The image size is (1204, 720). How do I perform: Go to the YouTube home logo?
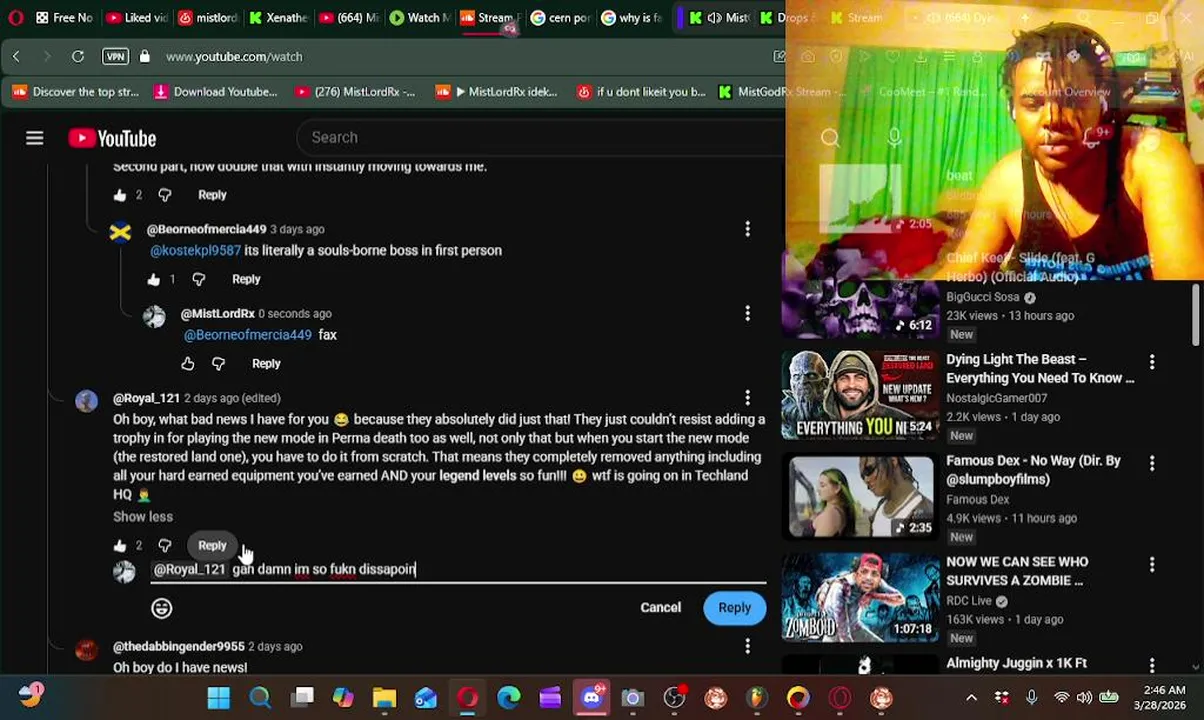[x=112, y=138]
